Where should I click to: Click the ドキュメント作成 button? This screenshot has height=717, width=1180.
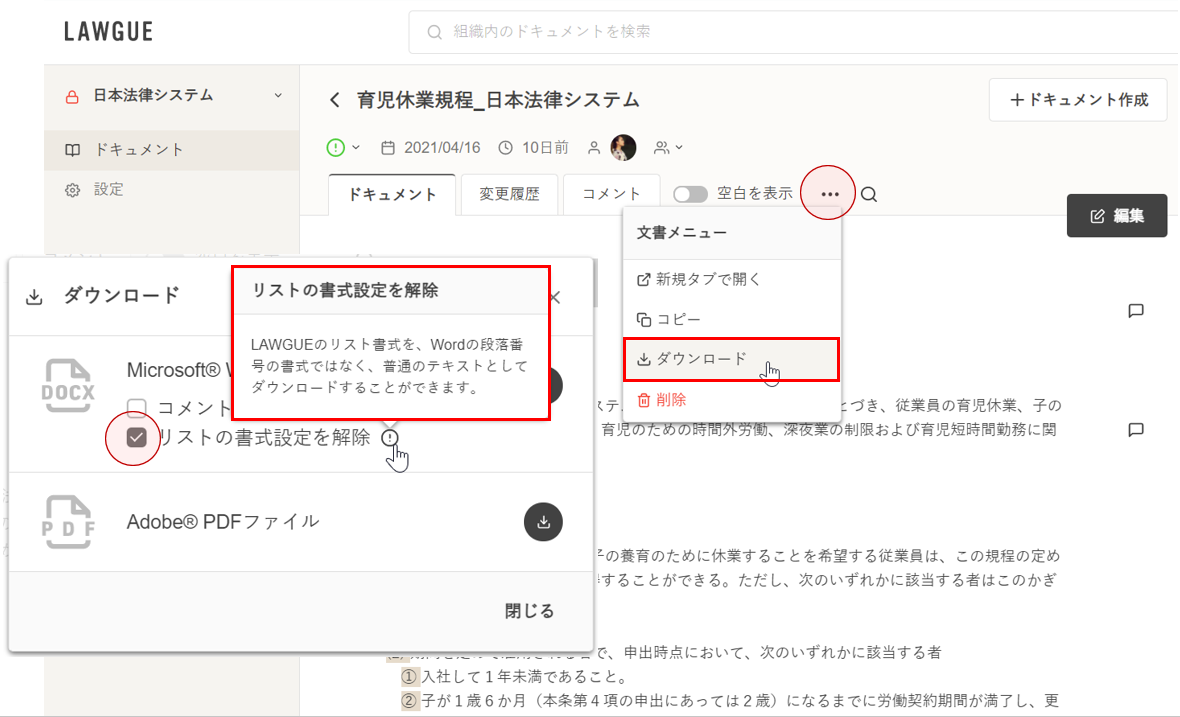[1078, 100]
